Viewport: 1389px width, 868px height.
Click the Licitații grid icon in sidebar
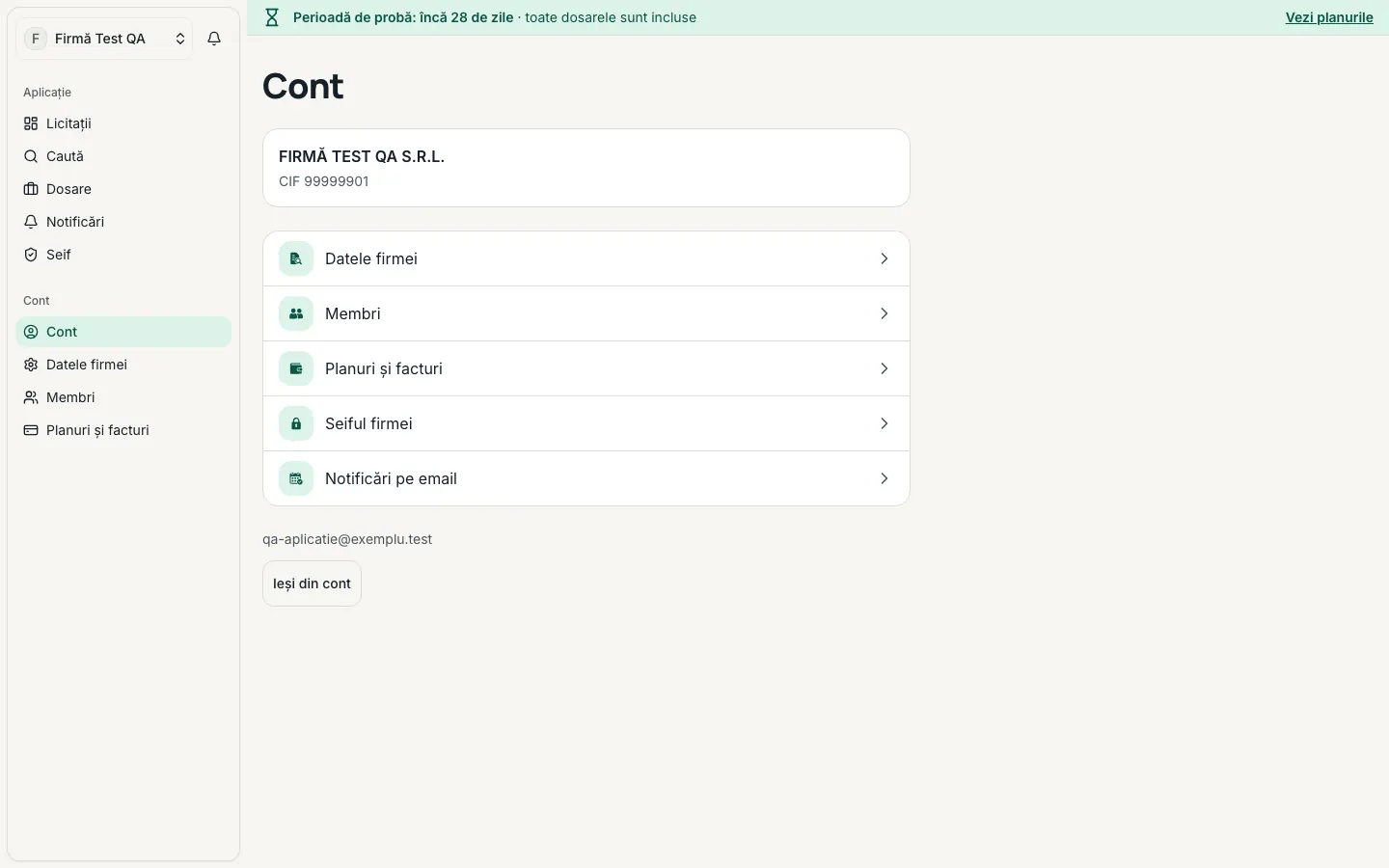[31, 123]
